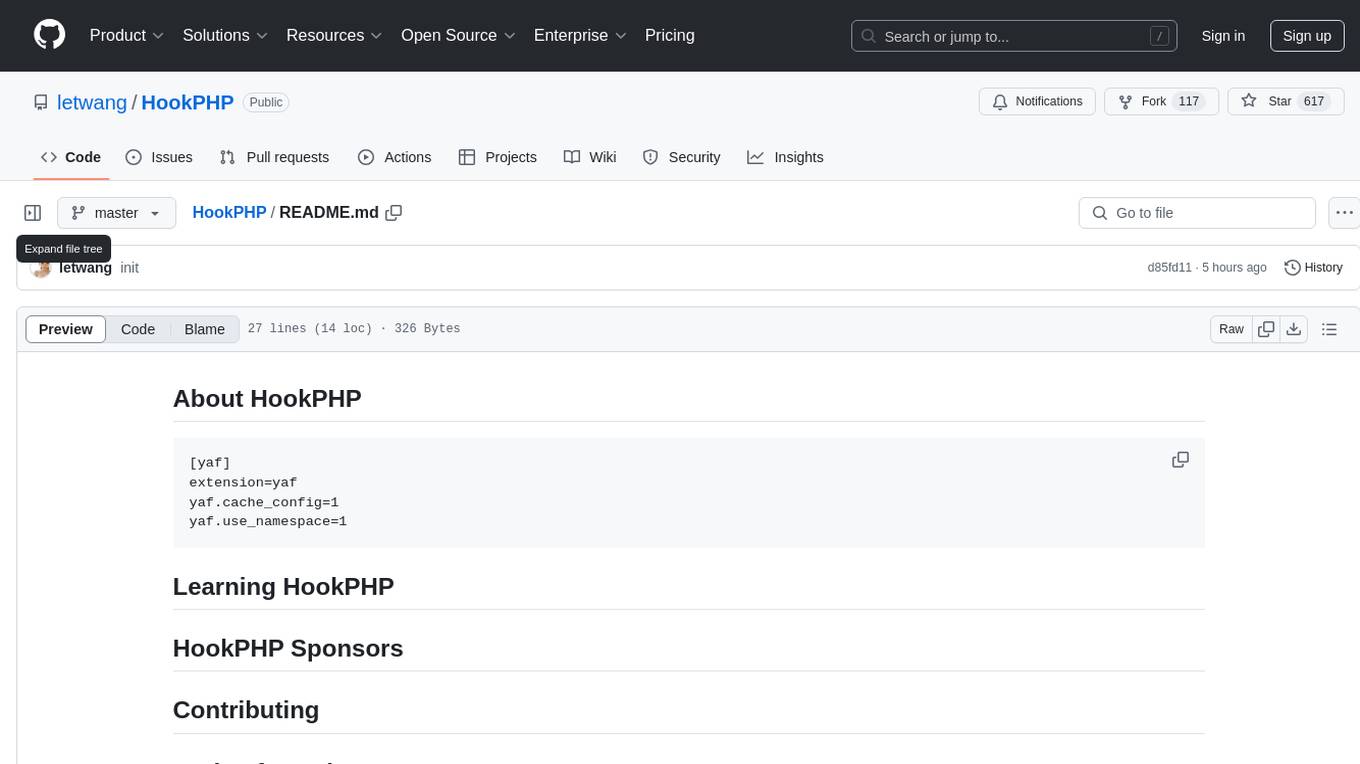Open the README outline list icon

(x=1329, y=329)
